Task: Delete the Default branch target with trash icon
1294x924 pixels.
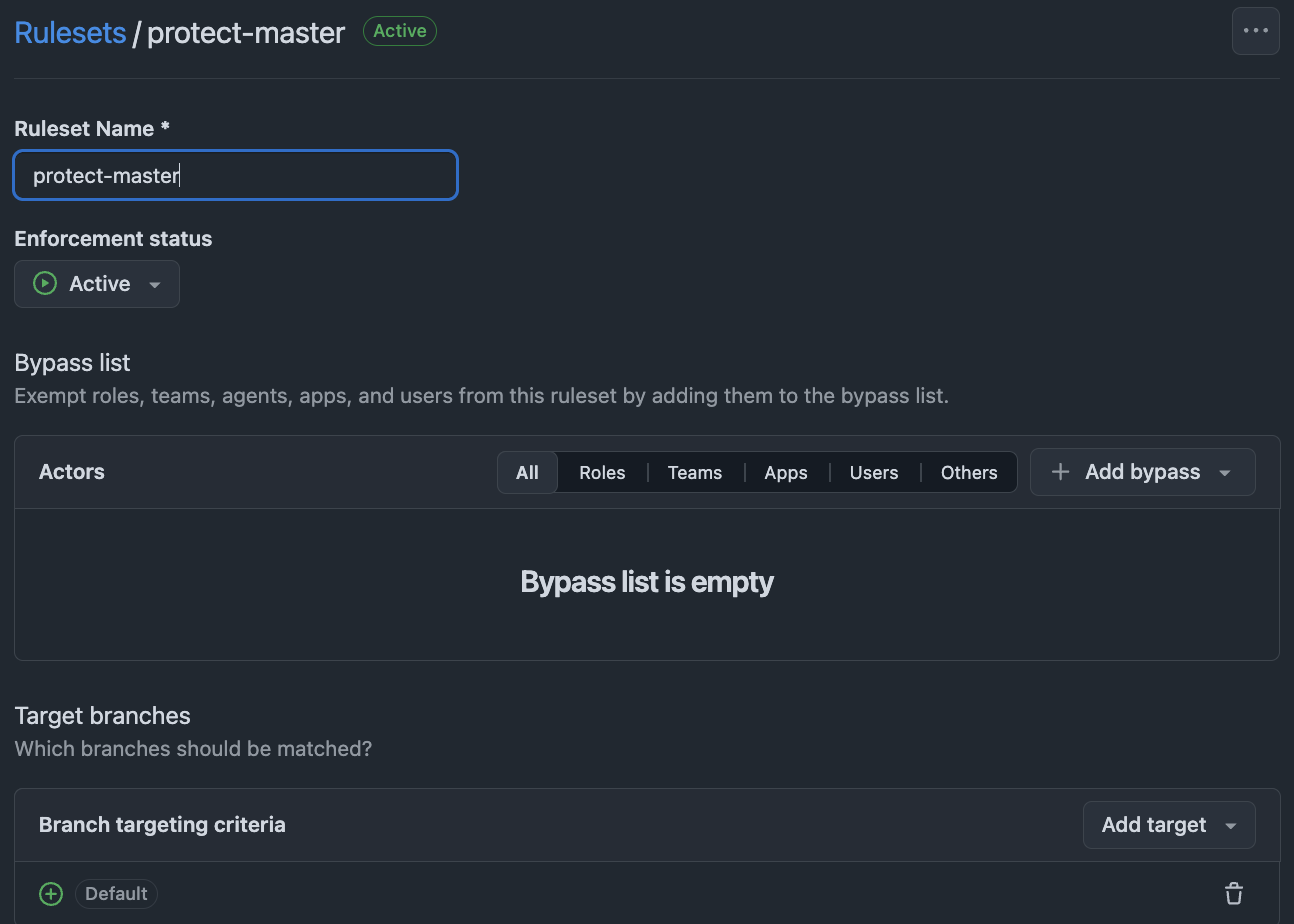Action: tap(1234, 893)
